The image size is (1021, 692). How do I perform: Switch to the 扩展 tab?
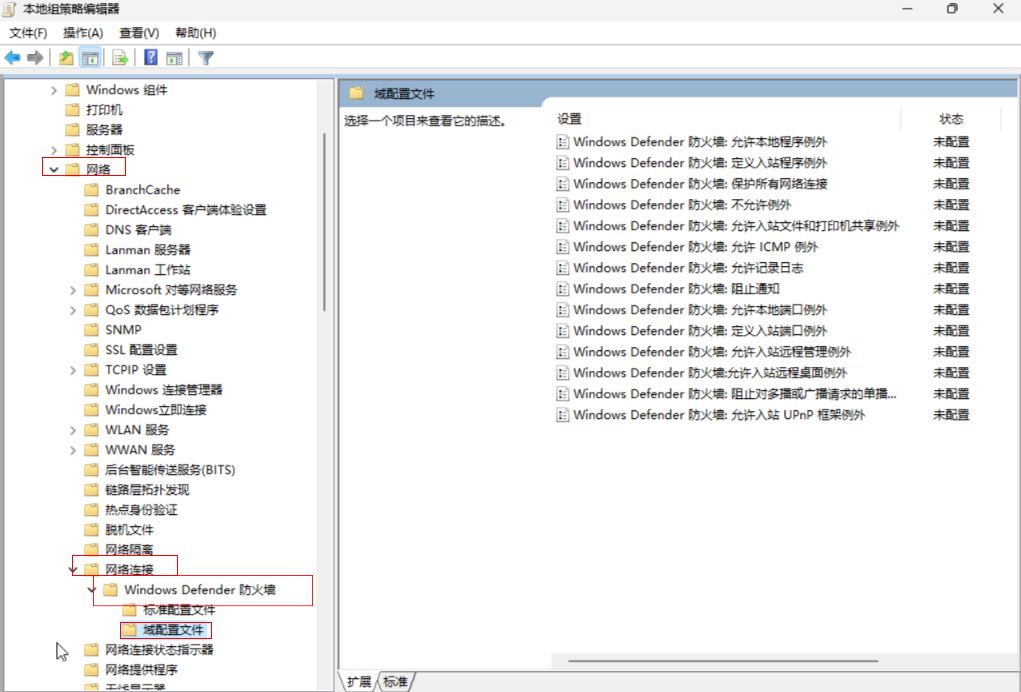(359, 682)
